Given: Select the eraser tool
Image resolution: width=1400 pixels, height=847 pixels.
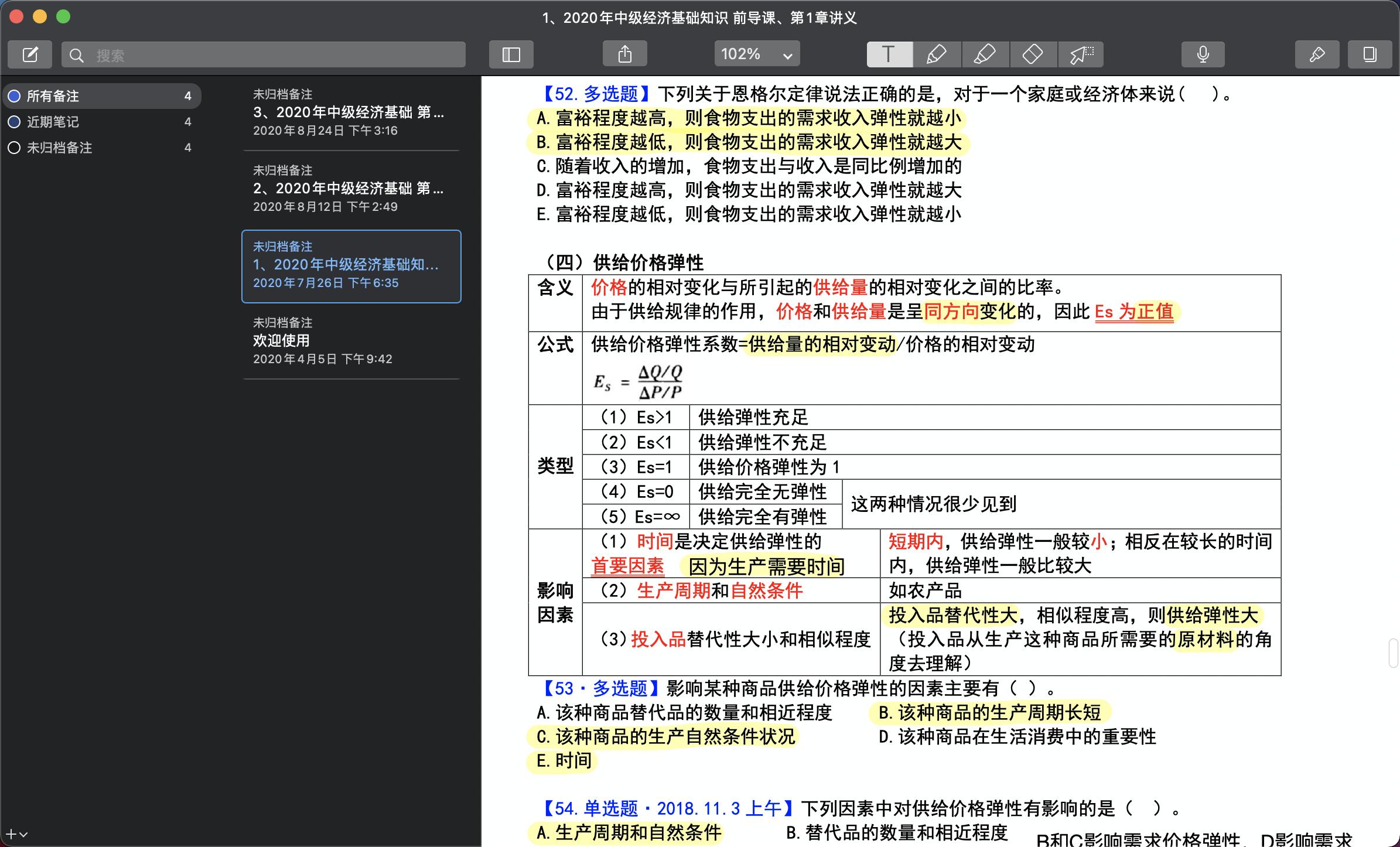Looking at the screenshot, I should coord(1033,54).
